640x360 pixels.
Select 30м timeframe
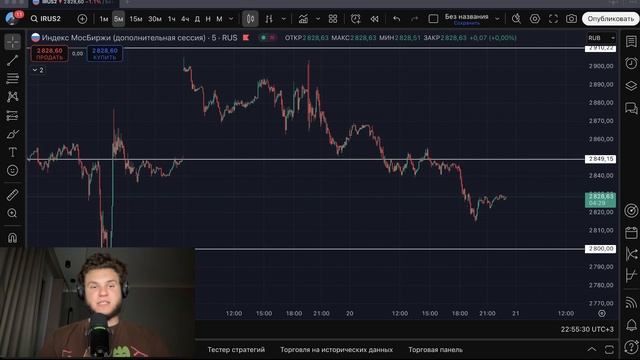(x=155, y=19)
